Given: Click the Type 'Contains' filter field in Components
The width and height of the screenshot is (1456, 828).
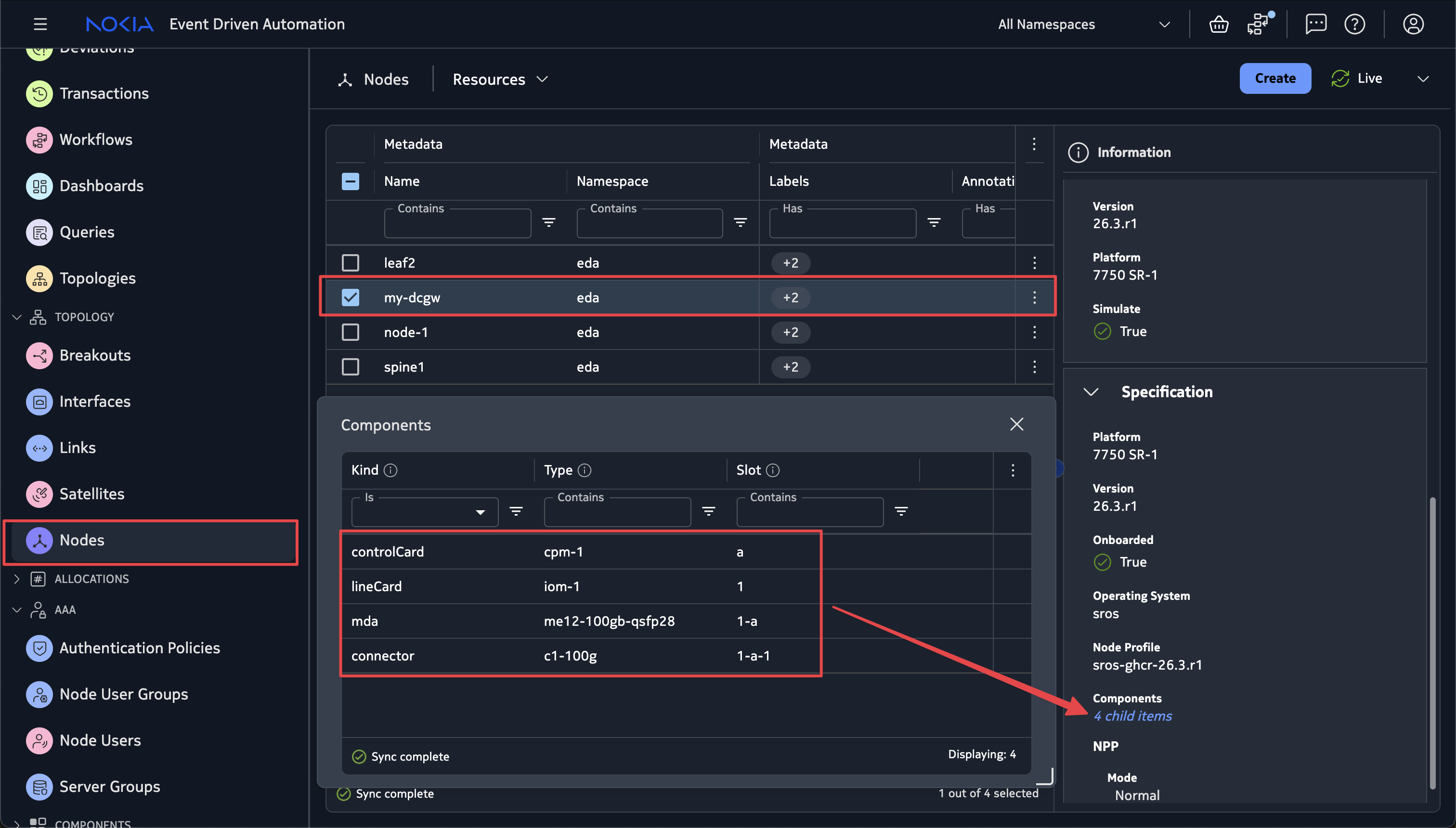Looking at the screenshot, I should [x=617, y=512].
